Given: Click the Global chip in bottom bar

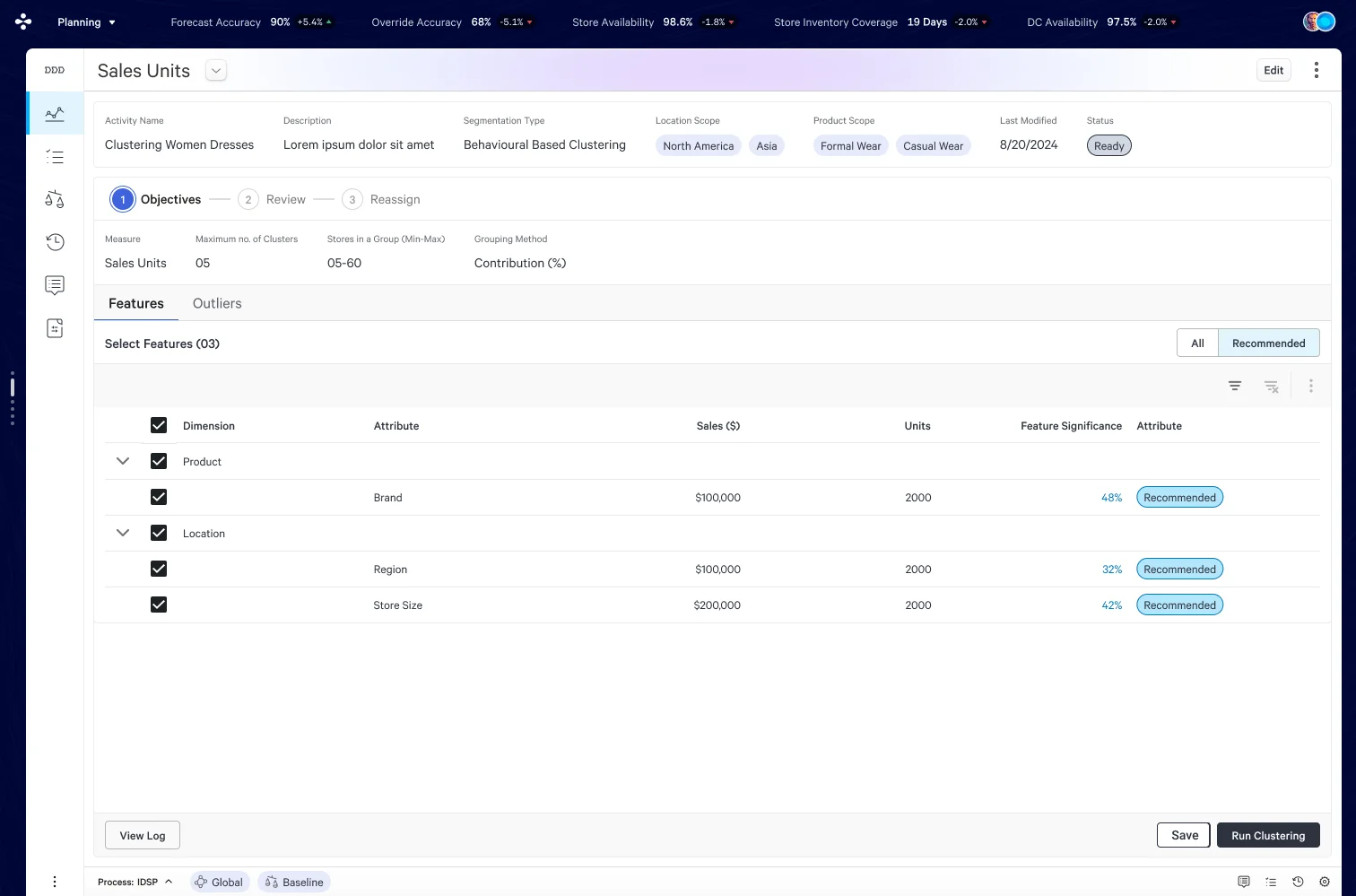Looking at the screenshot, I should pos(220,882).
